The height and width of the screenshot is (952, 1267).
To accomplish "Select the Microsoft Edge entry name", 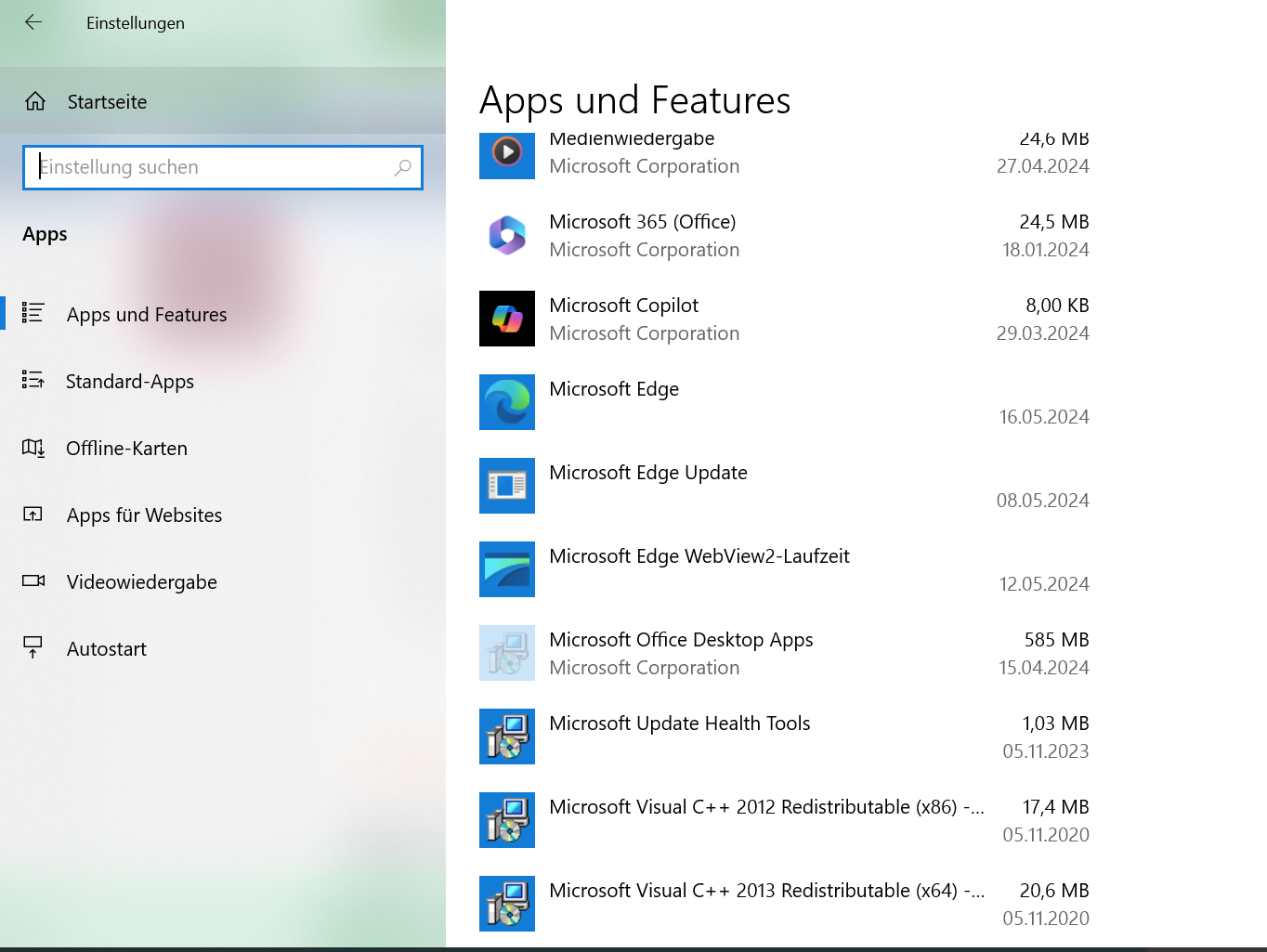I will (614, 389).
